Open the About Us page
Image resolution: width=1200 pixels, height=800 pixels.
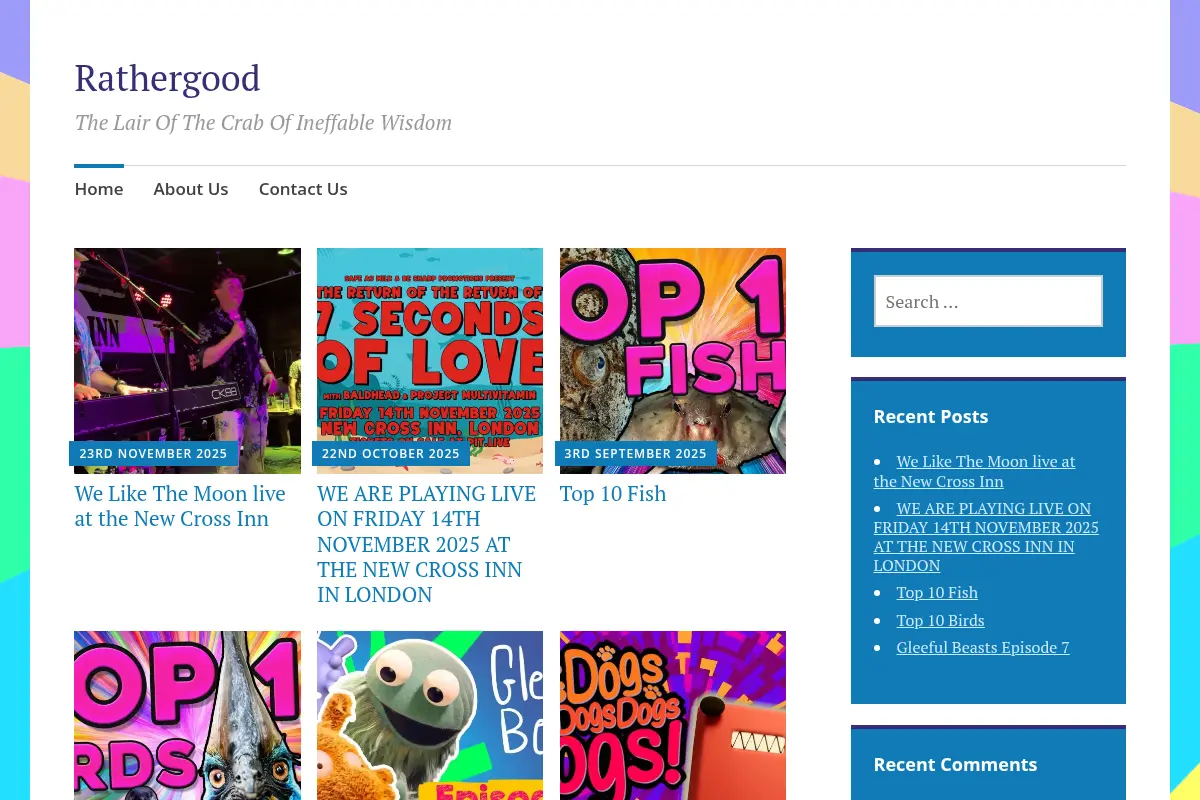tap(190, 189)
